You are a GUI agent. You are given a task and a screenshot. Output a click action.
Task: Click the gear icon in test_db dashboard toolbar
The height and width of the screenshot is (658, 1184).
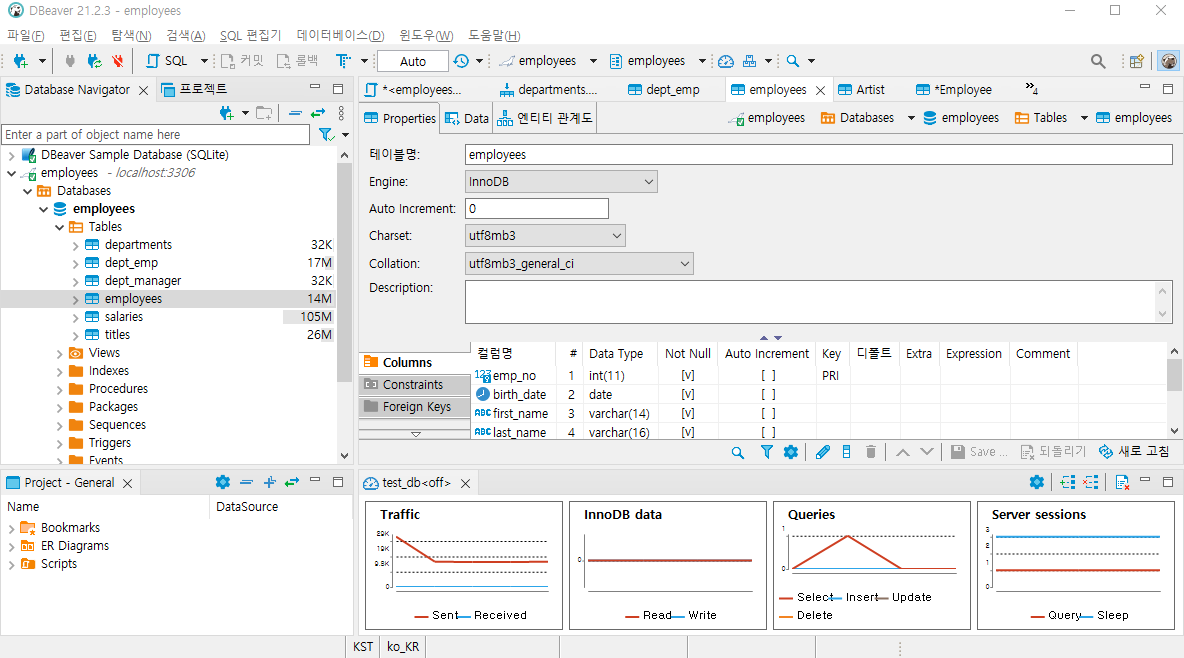(x=1037, y=482)
